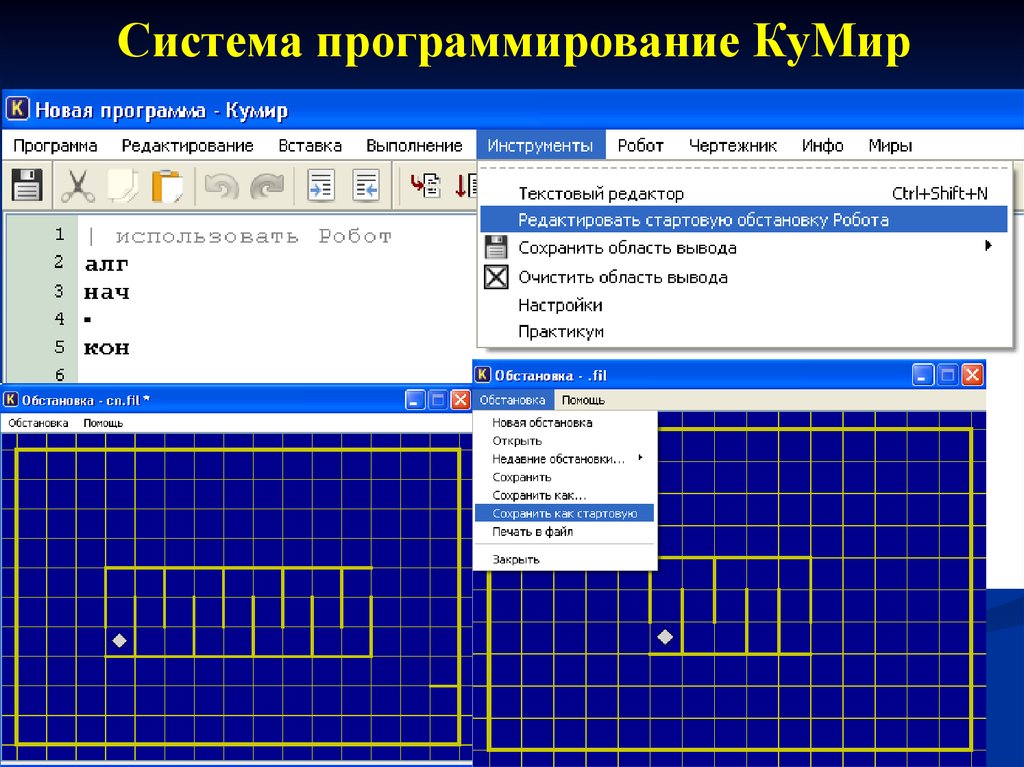The width and height of the screenshot is (1024, 767).
Task: Select the Cut scissors icon
Action: [78, 186]
